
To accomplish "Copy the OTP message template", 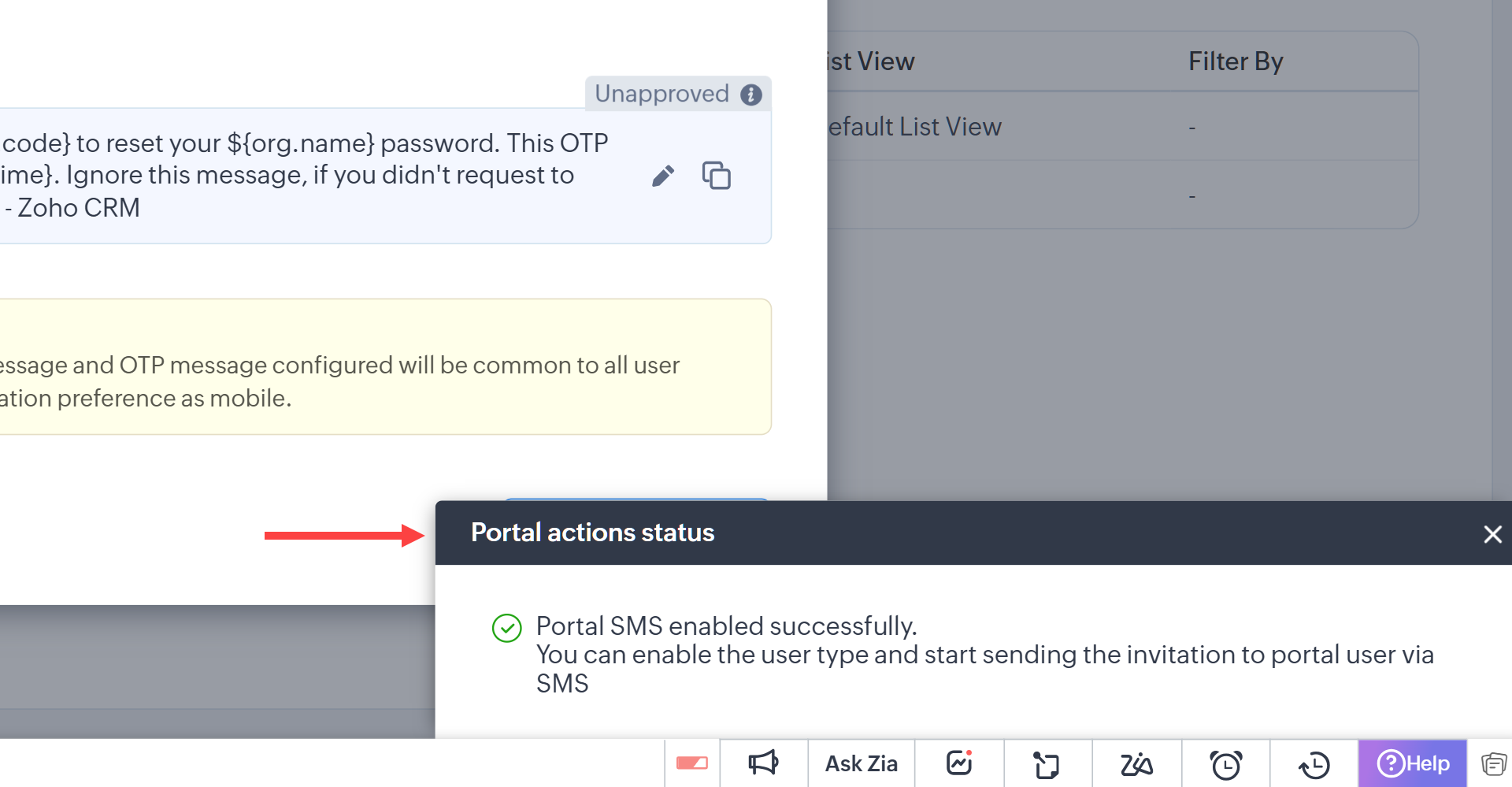I will 717,175.
